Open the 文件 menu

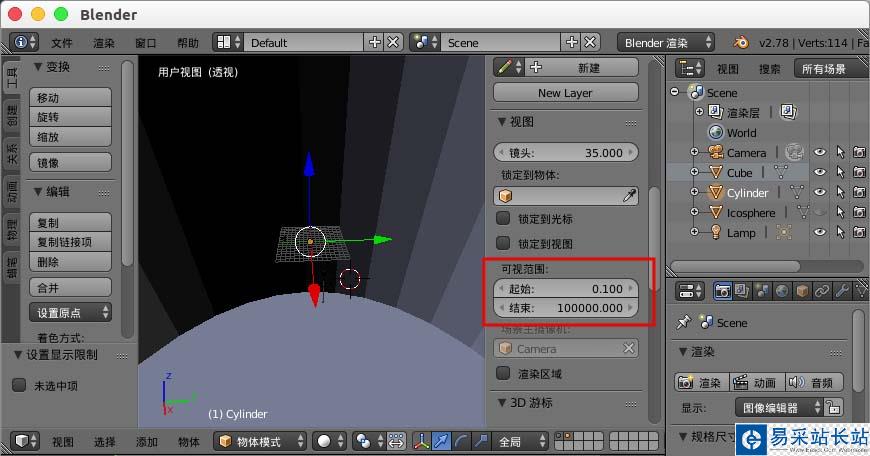point(62,43)
